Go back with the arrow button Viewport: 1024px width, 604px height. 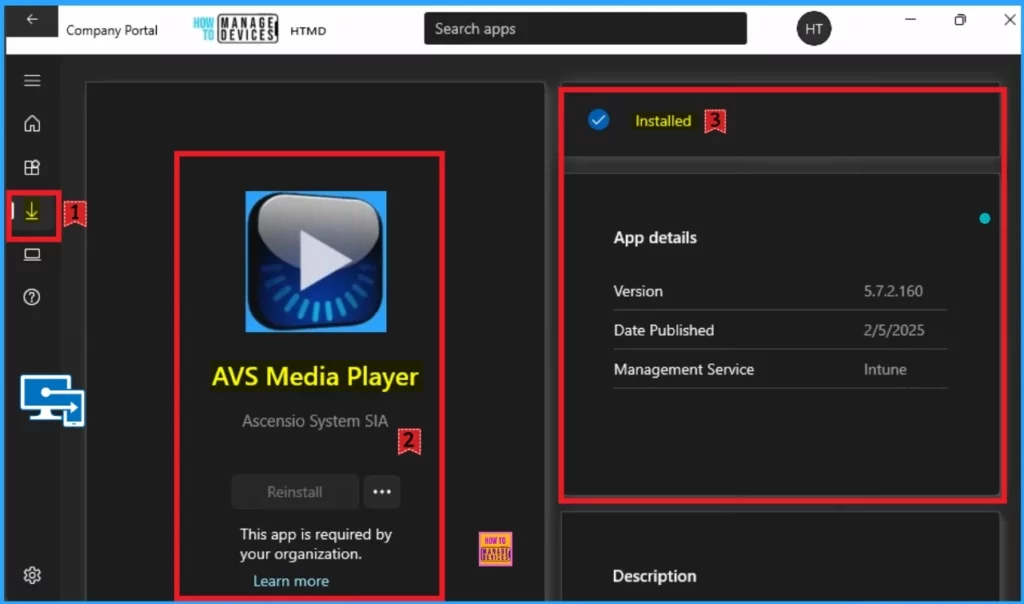click(x=31, y=20)
